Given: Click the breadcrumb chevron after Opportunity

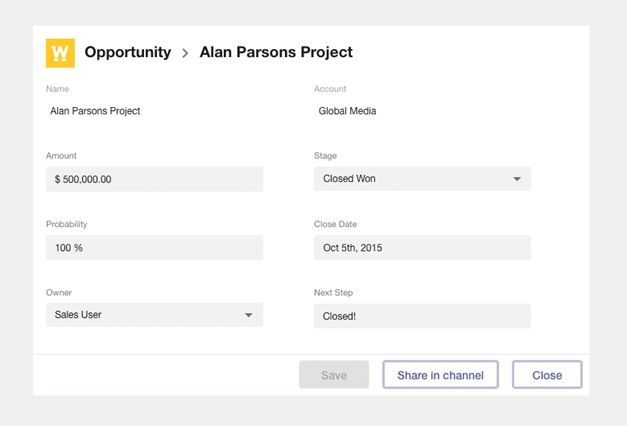Looking at the screenshot, I should 185,53.
